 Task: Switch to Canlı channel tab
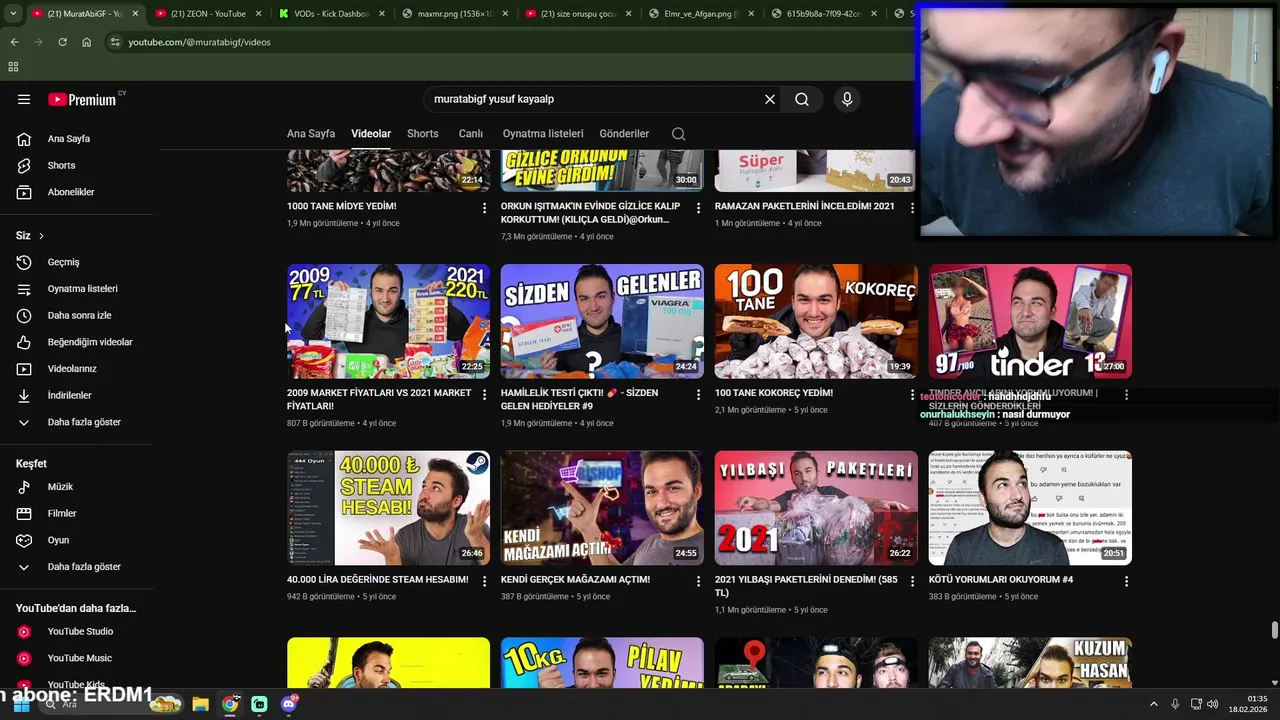[x=471, y=134]
